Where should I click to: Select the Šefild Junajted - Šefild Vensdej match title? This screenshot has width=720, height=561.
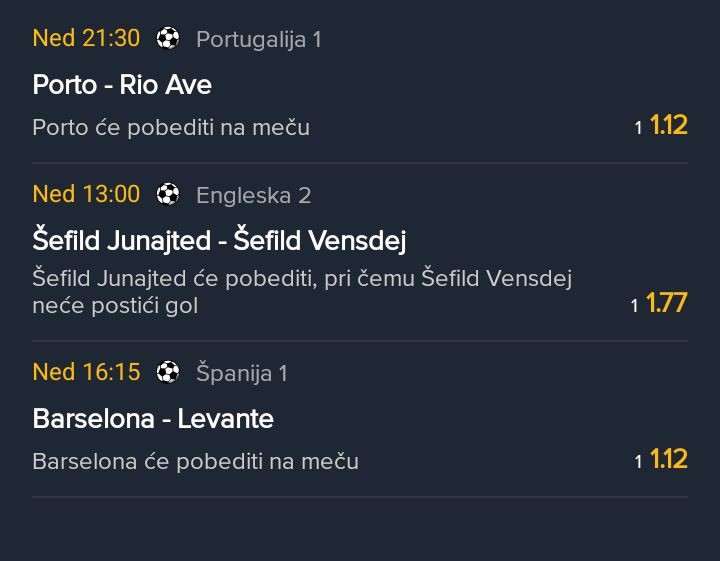219,240
